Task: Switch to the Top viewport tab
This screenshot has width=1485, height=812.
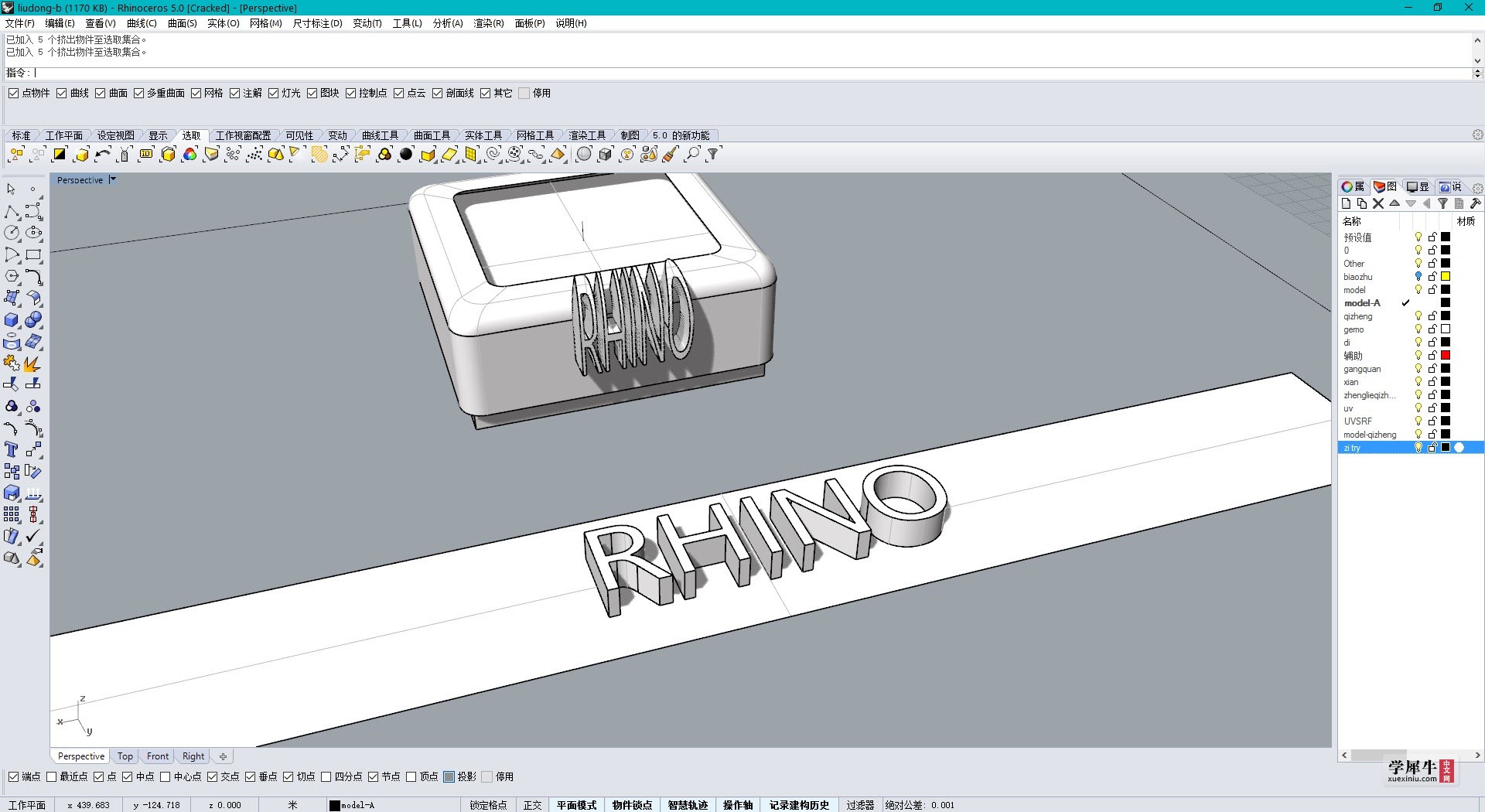Action: click(x=125, y=756)
